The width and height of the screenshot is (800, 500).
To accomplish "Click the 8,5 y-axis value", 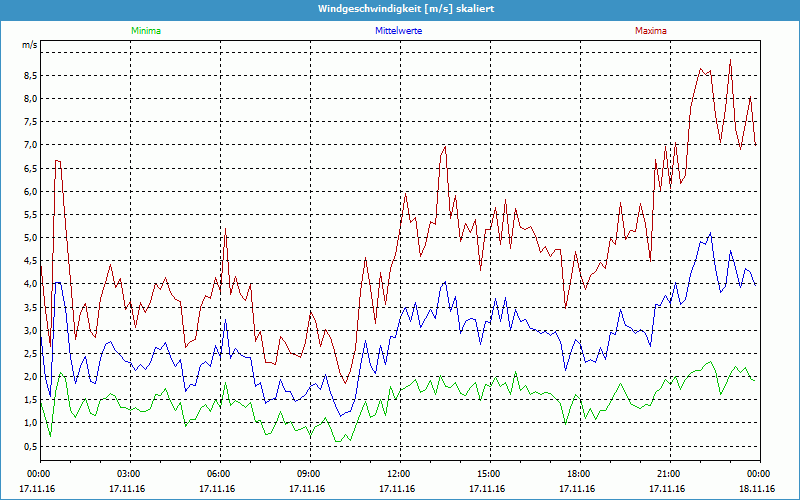I will 30,76.
